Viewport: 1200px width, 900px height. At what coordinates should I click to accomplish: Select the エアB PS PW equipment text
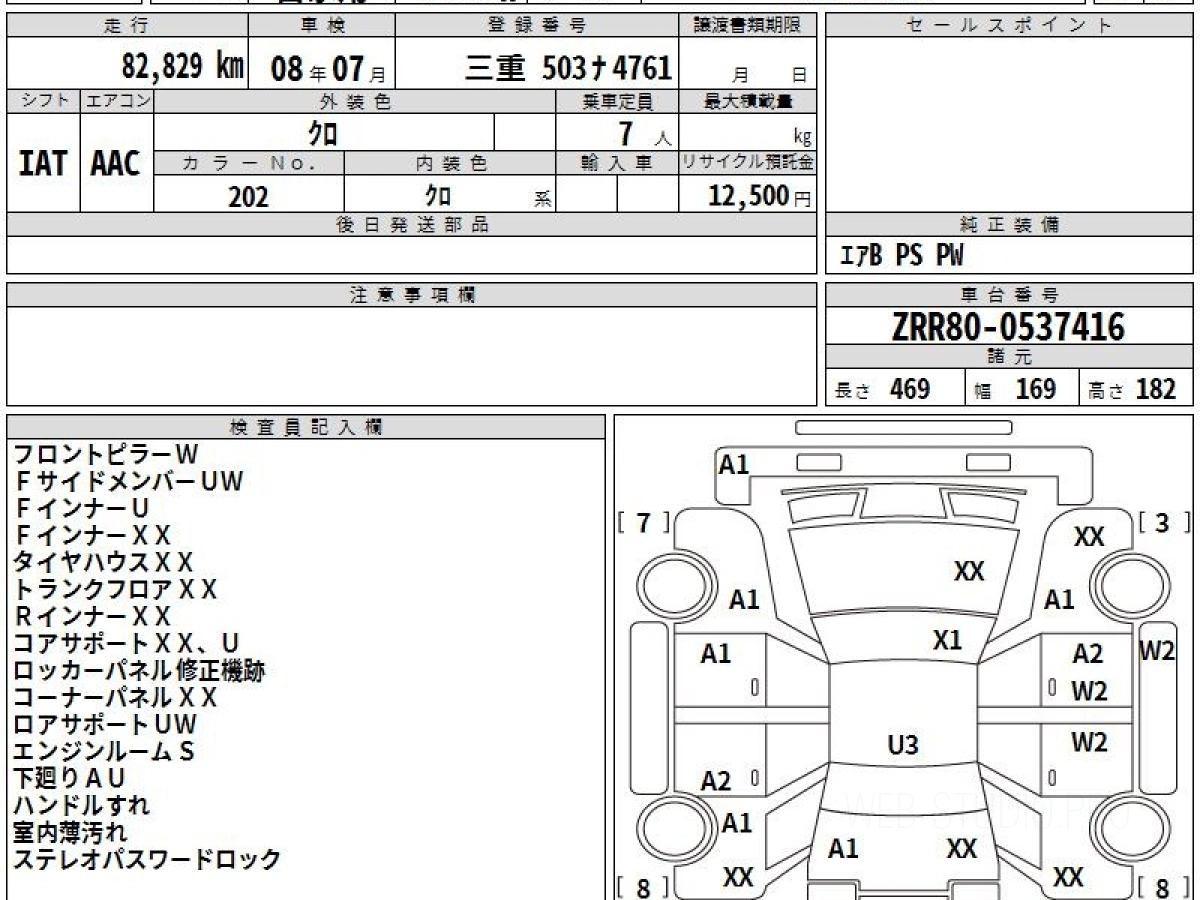click(901, 256)
